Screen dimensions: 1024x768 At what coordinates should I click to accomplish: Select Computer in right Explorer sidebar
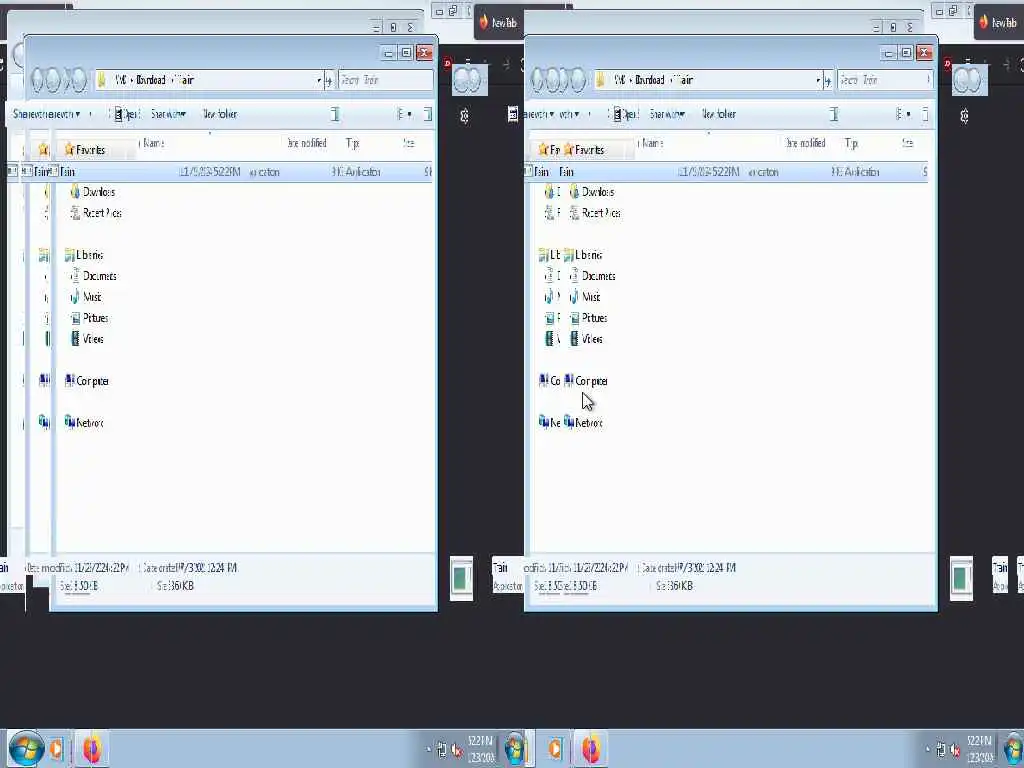[x=585, y=381]
